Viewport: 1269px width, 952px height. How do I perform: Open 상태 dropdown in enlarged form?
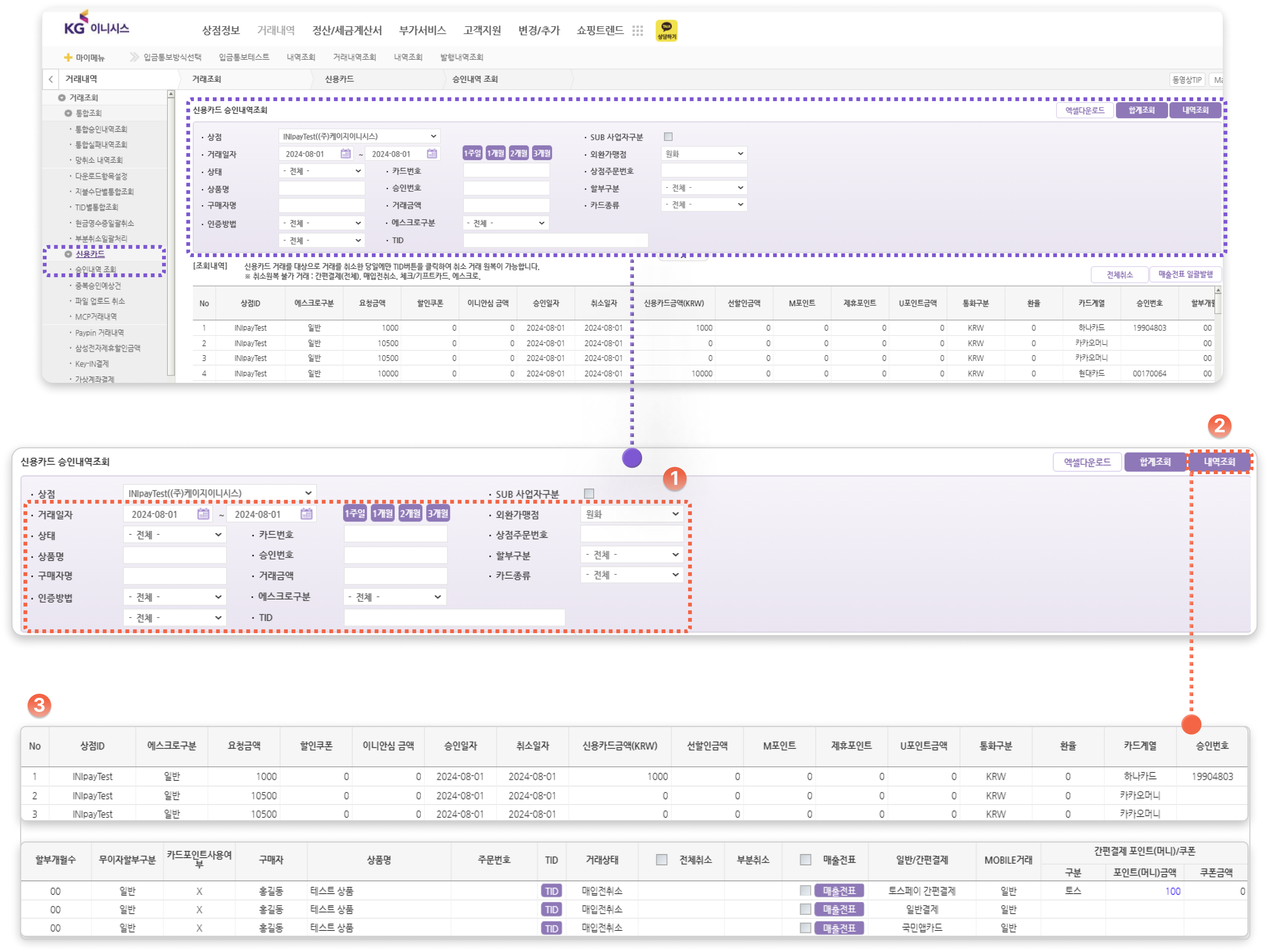[x=175, y=535]
